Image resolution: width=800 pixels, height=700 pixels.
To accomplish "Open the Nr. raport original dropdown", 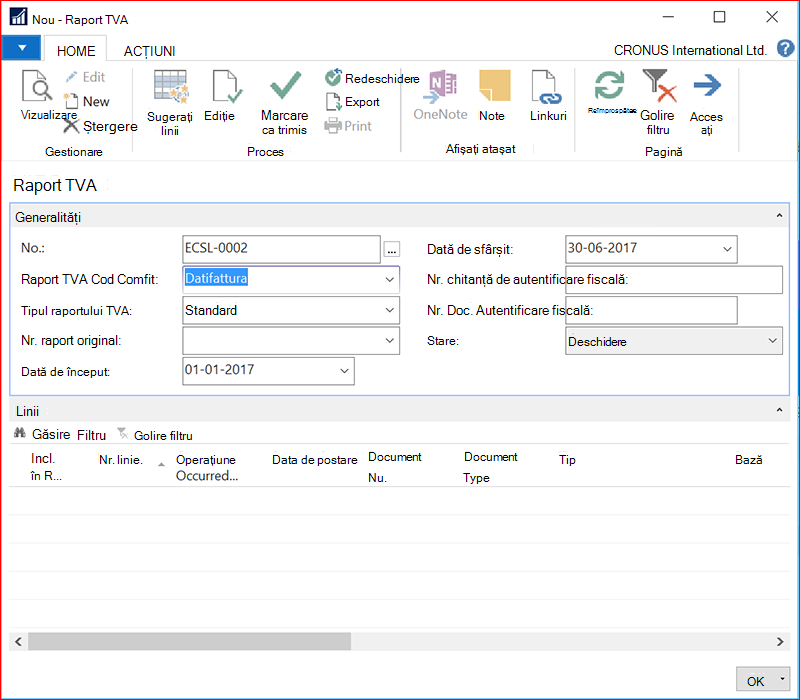I will (x=390, y=341).
